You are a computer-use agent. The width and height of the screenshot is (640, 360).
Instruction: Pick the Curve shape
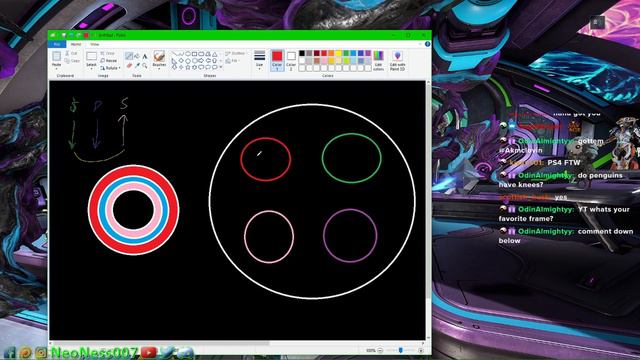point(181,54)
